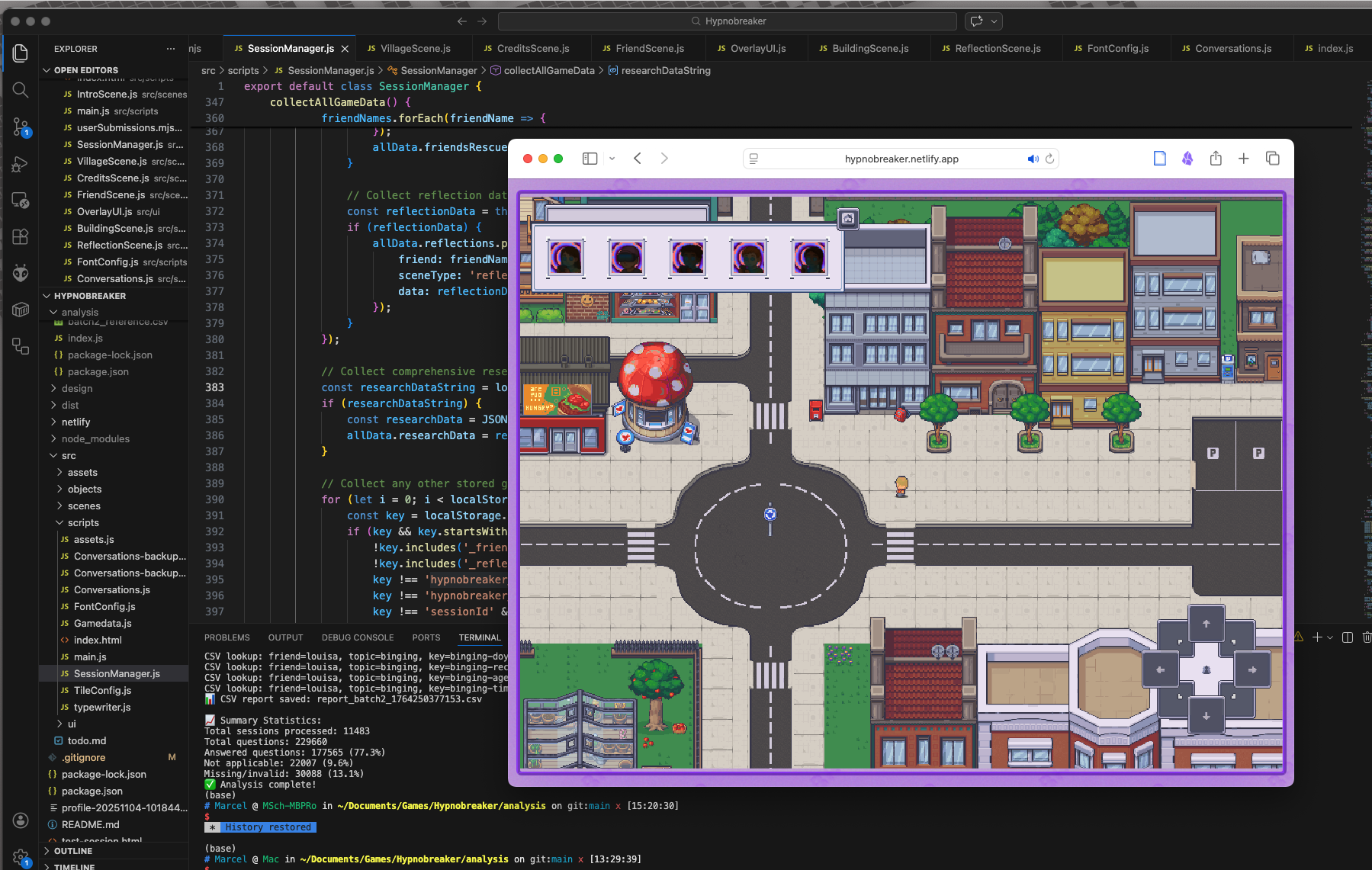Click the purple extension icon in Safari toolbar

point(1187,159)
